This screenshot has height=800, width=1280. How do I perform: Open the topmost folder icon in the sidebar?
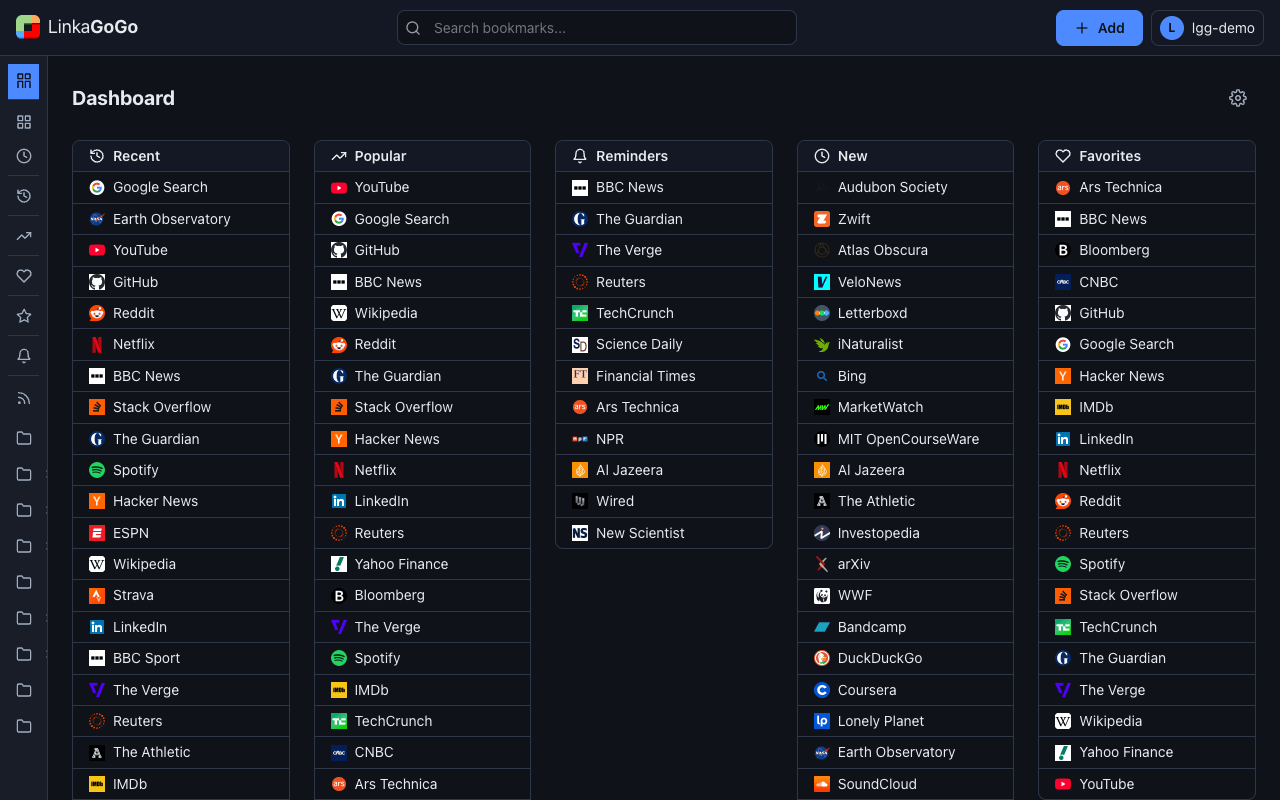coord(23,437)
